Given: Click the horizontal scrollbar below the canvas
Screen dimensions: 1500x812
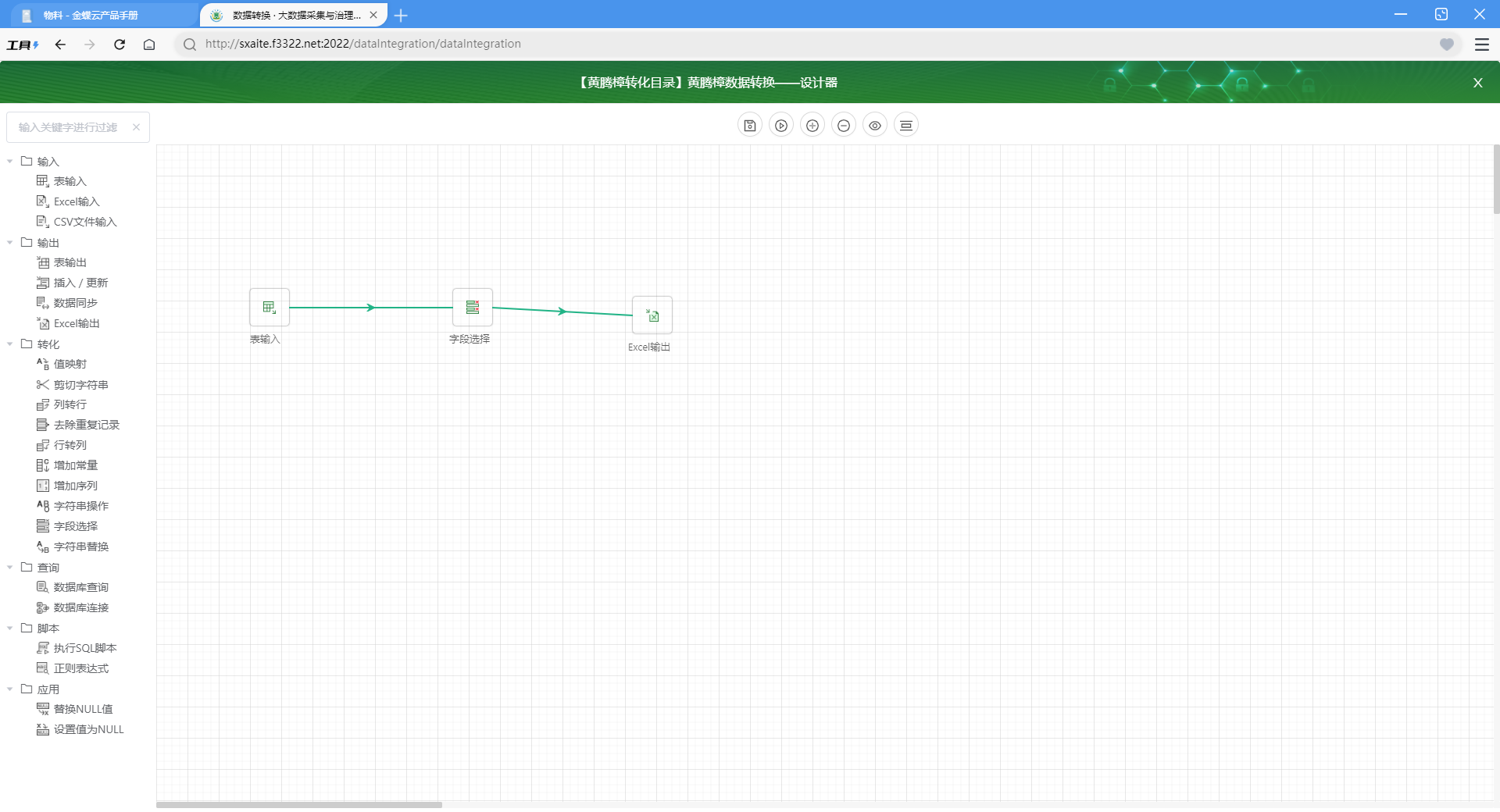Looking at the screenshot, I should 299,804.
